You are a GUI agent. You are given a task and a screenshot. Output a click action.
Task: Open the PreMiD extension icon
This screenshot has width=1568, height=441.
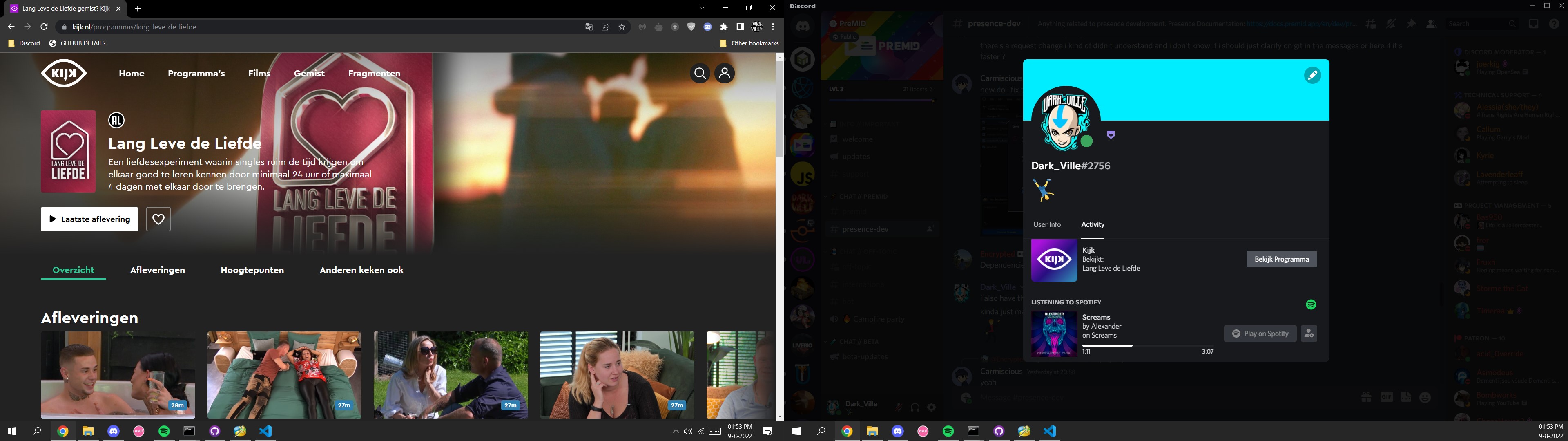tap(708, 27)
